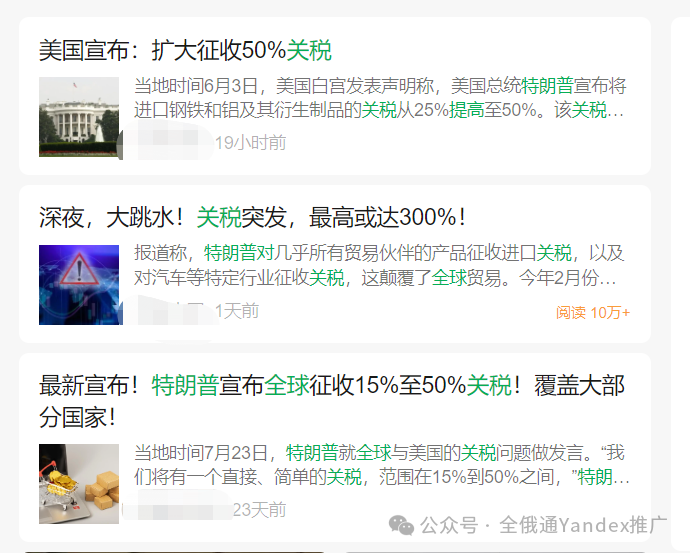Click summary text starting '当地时间7月23日'
Screen dimensions: 690x553
[382, 465]
